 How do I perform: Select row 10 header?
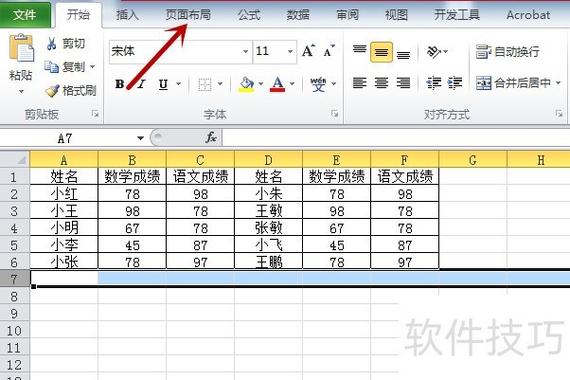[x=14, y=330]
